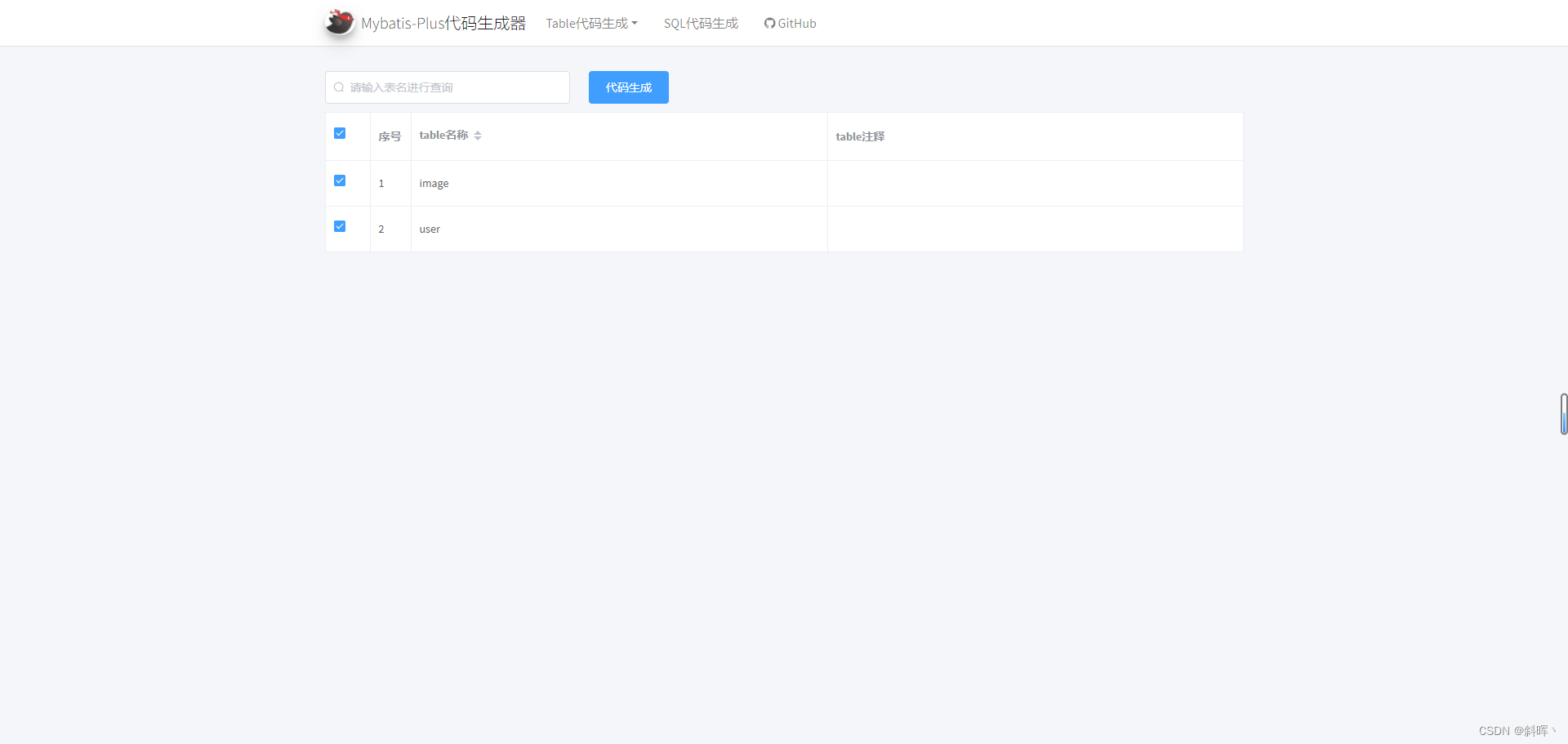This screenshot has width=1568, height=744.
Task: Click the GitHub octocat icon
Action: click(x=768, y=24)
